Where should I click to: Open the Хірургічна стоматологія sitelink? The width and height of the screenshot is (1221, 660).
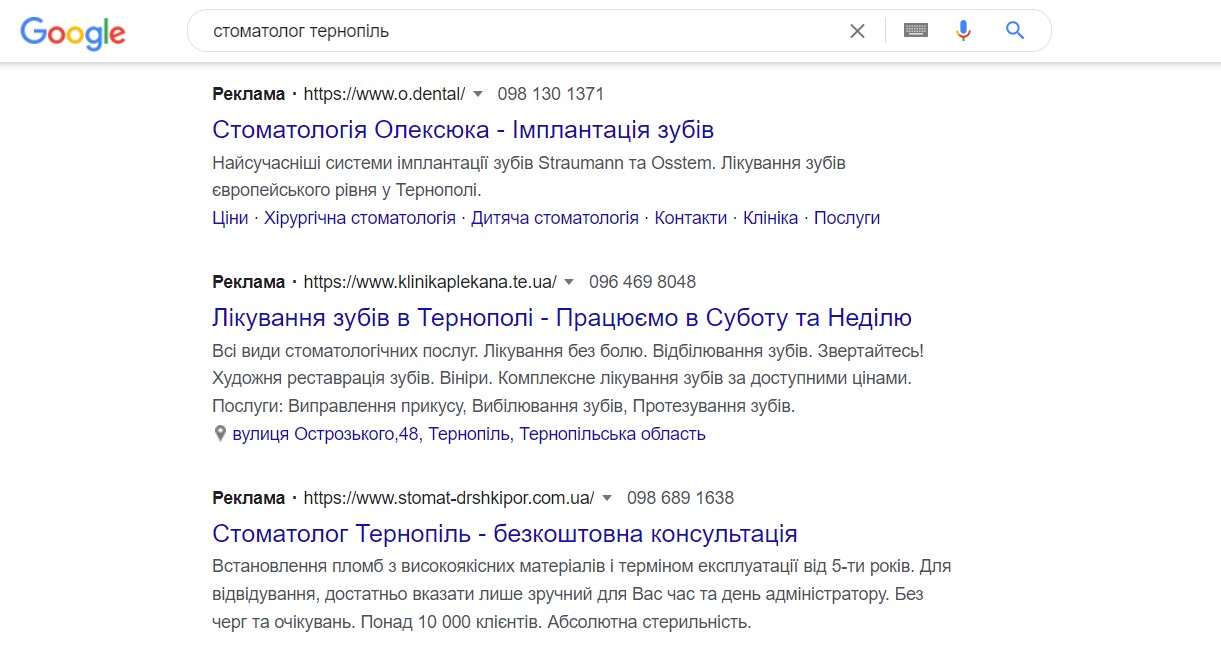point(360,218)
